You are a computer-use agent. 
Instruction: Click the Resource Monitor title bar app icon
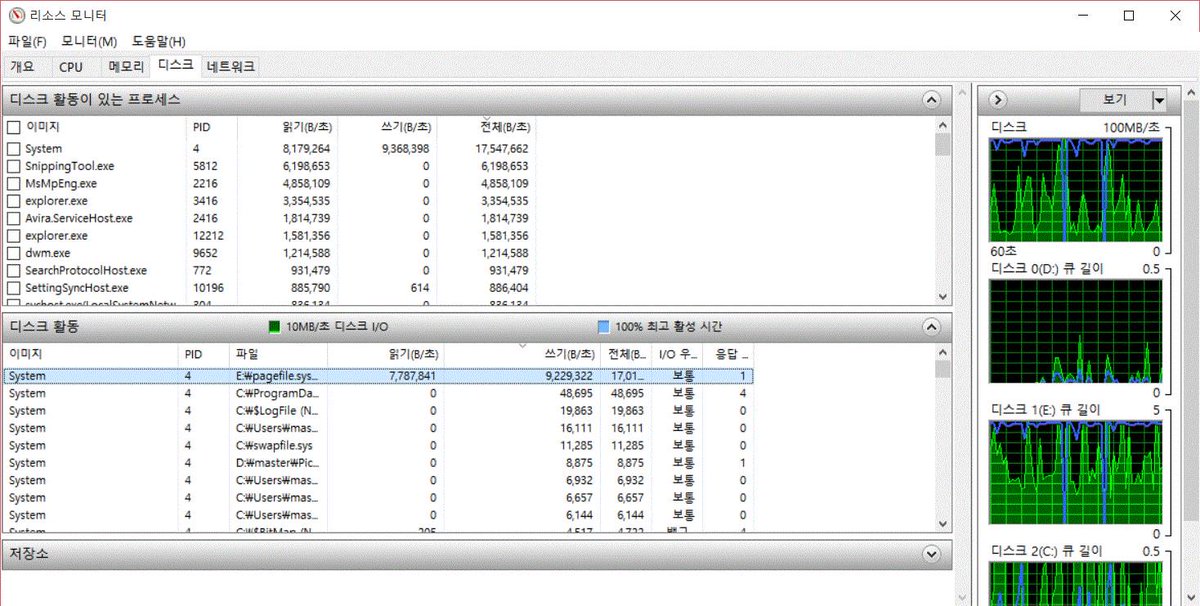tap(16, 16)
